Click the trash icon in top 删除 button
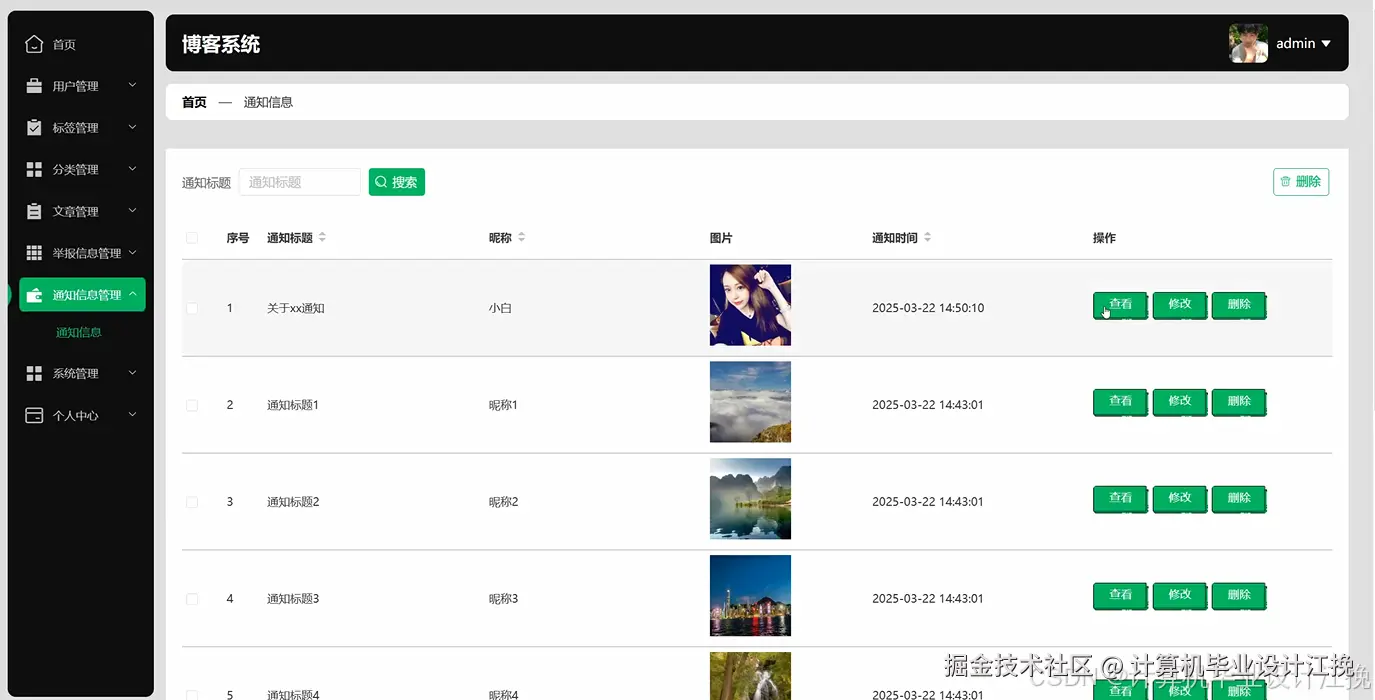Screen dimensions: 1375x700 [x=1285, y=182]
